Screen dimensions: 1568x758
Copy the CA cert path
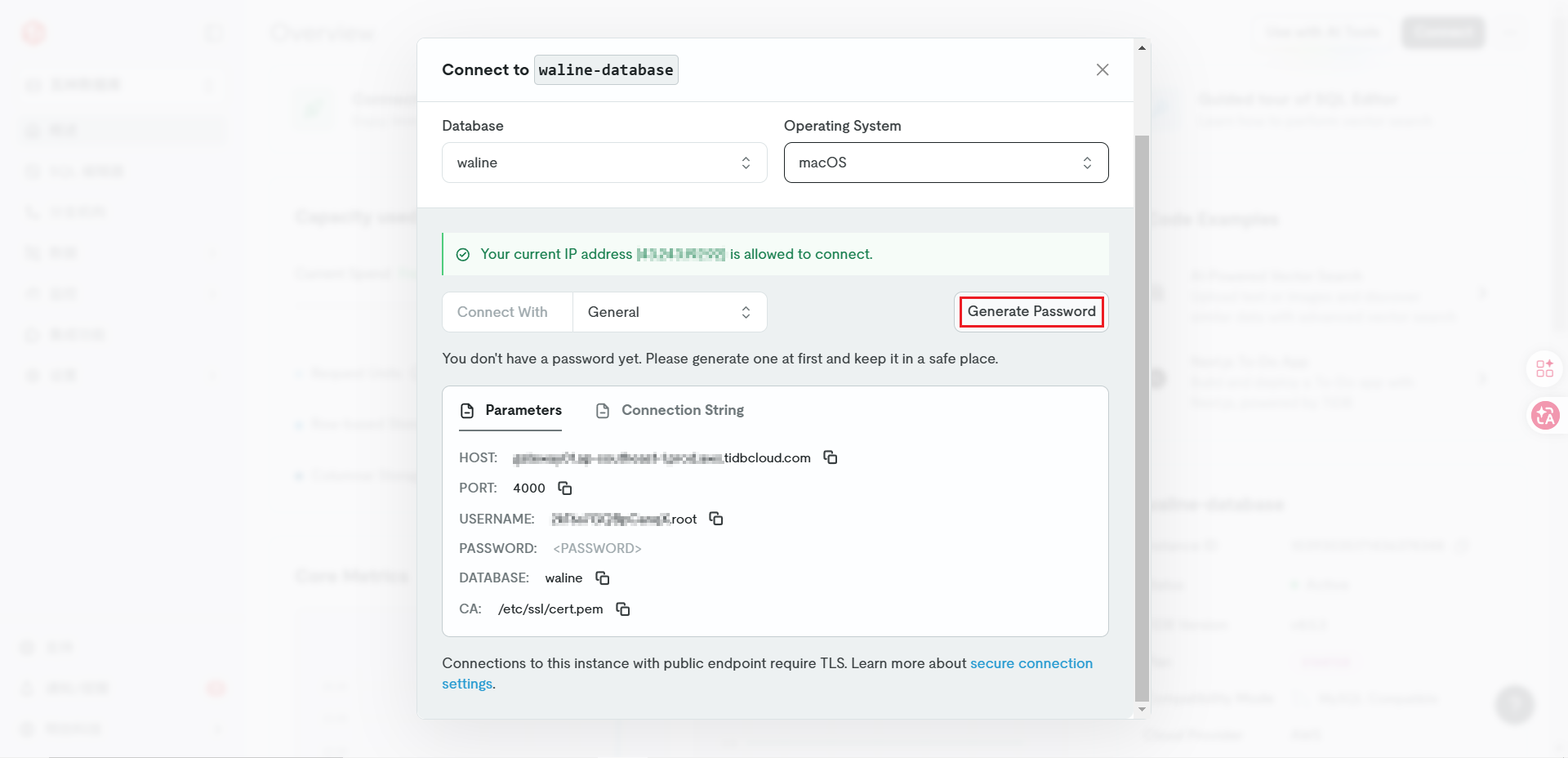[623, 609]
